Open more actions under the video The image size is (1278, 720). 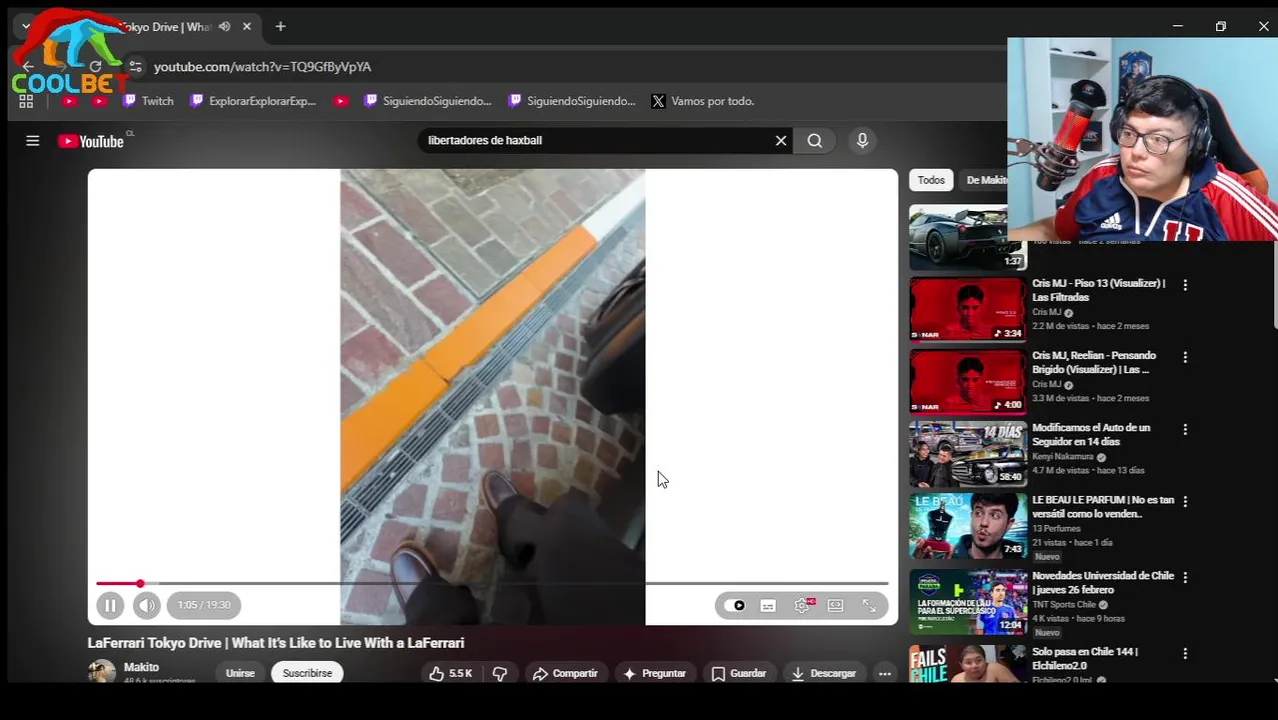[885, 673]
